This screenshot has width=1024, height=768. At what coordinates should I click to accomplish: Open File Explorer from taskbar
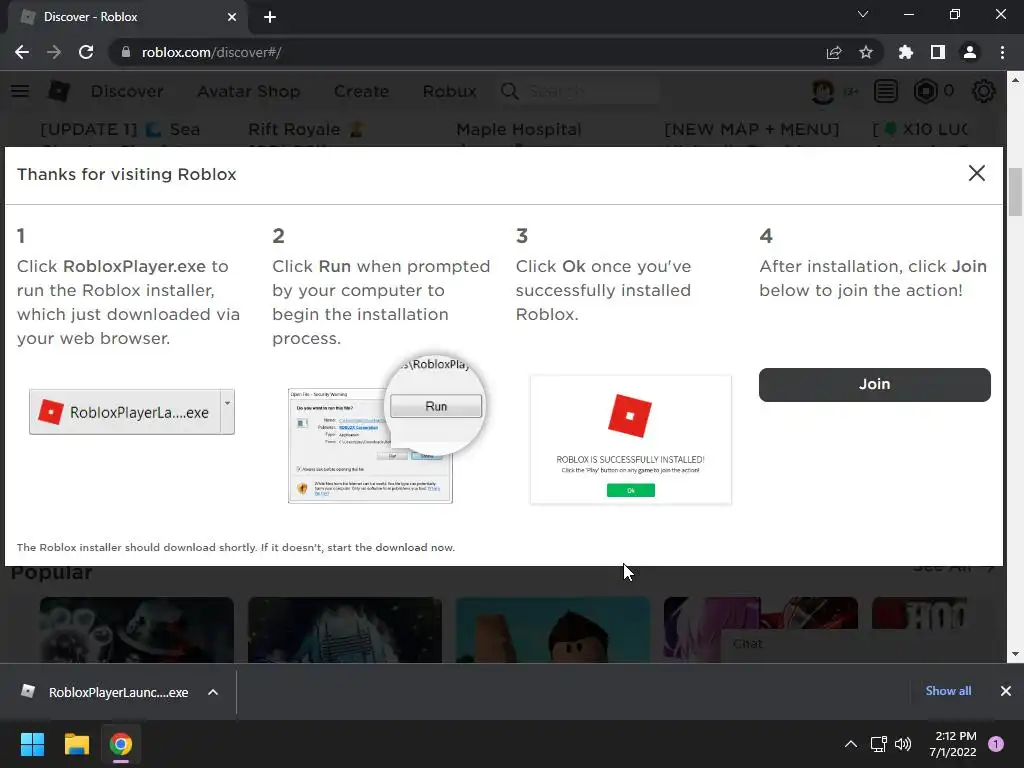click(x=76, y=744)
